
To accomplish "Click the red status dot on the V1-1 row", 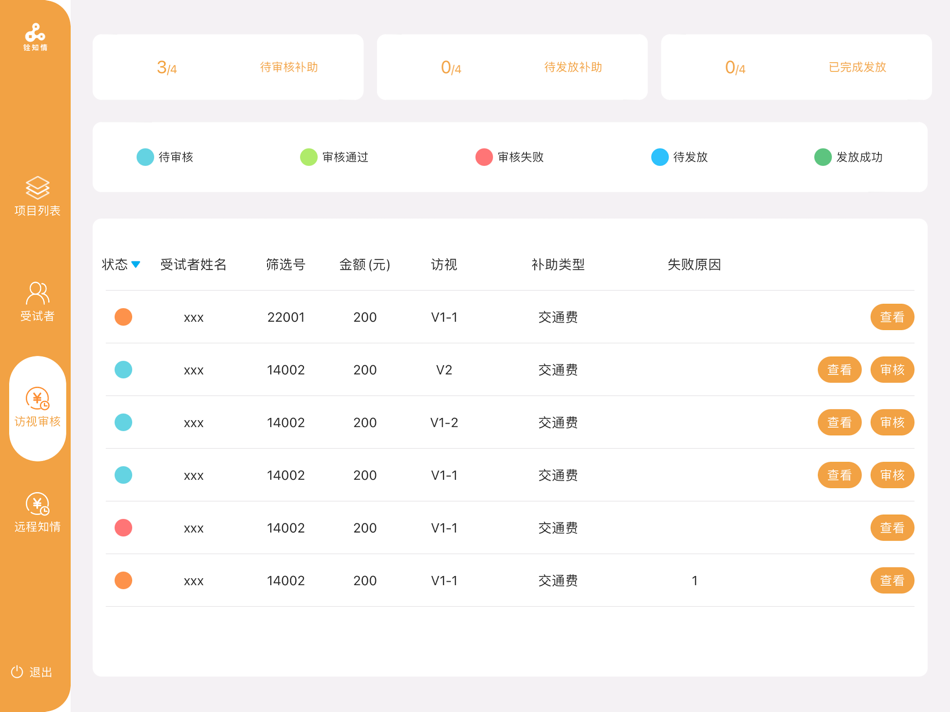I will tap(123, 528).
